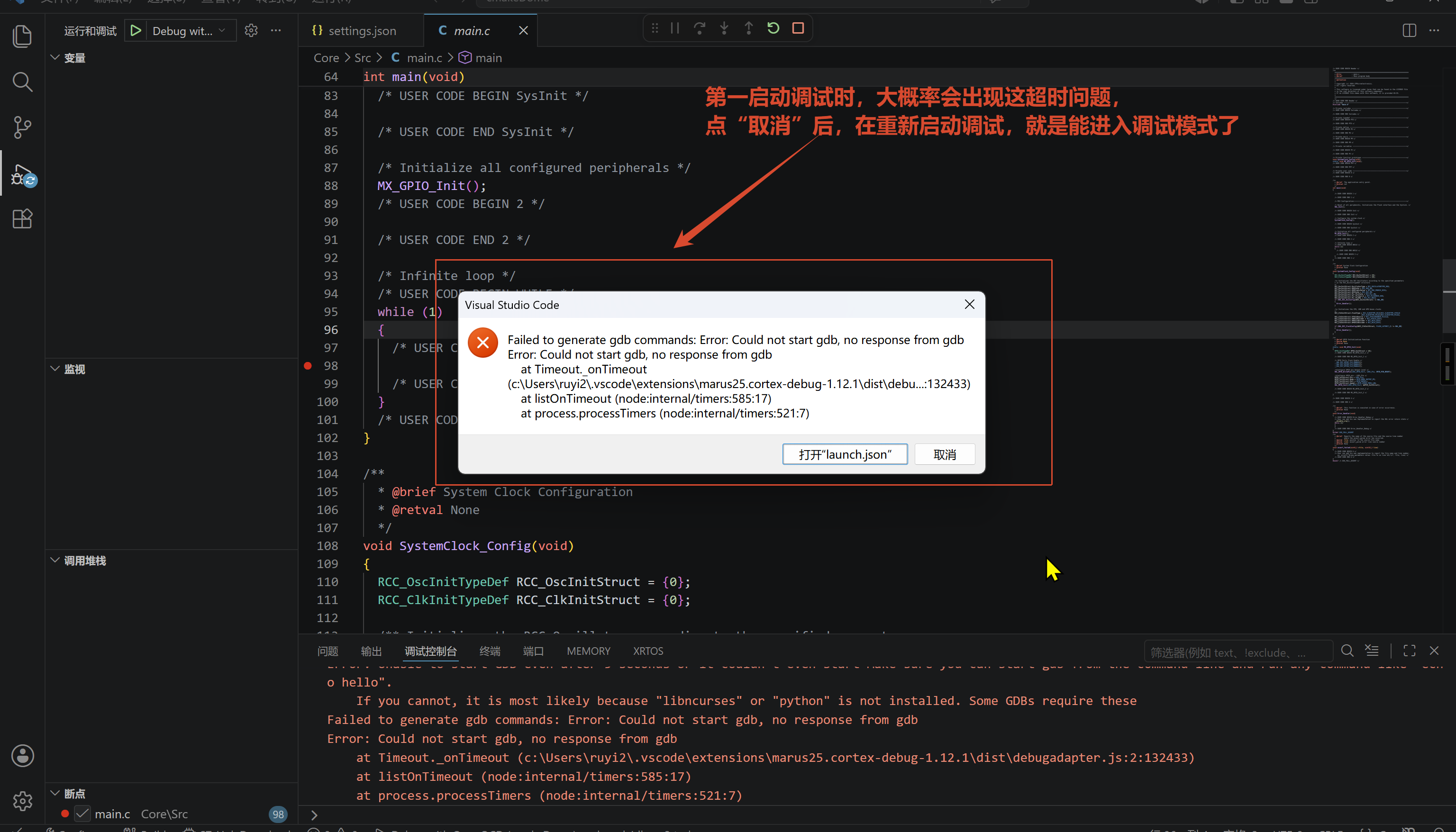The width and height of the screenshot is (1456, 832).
Task: Open the Accounts menu icon
Action: point(22,755)
